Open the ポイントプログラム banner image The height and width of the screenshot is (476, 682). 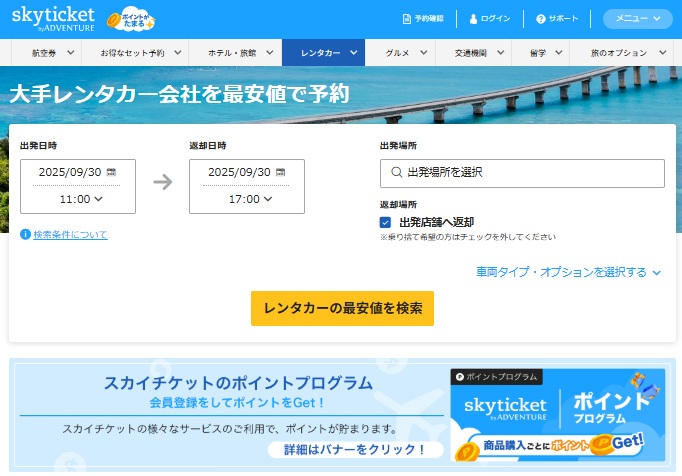point(558,415)
